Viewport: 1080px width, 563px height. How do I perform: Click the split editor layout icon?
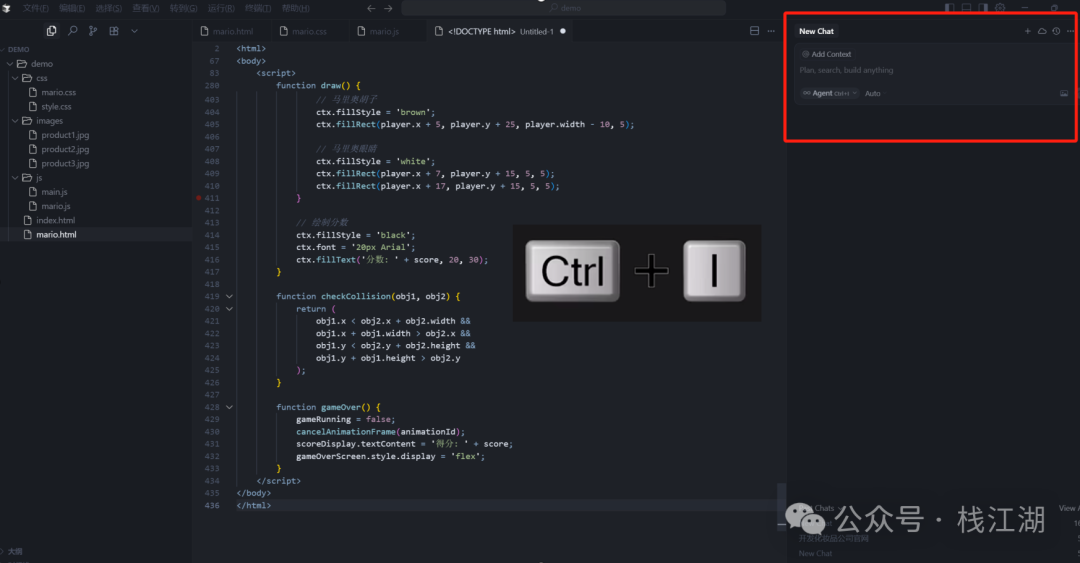754,31
